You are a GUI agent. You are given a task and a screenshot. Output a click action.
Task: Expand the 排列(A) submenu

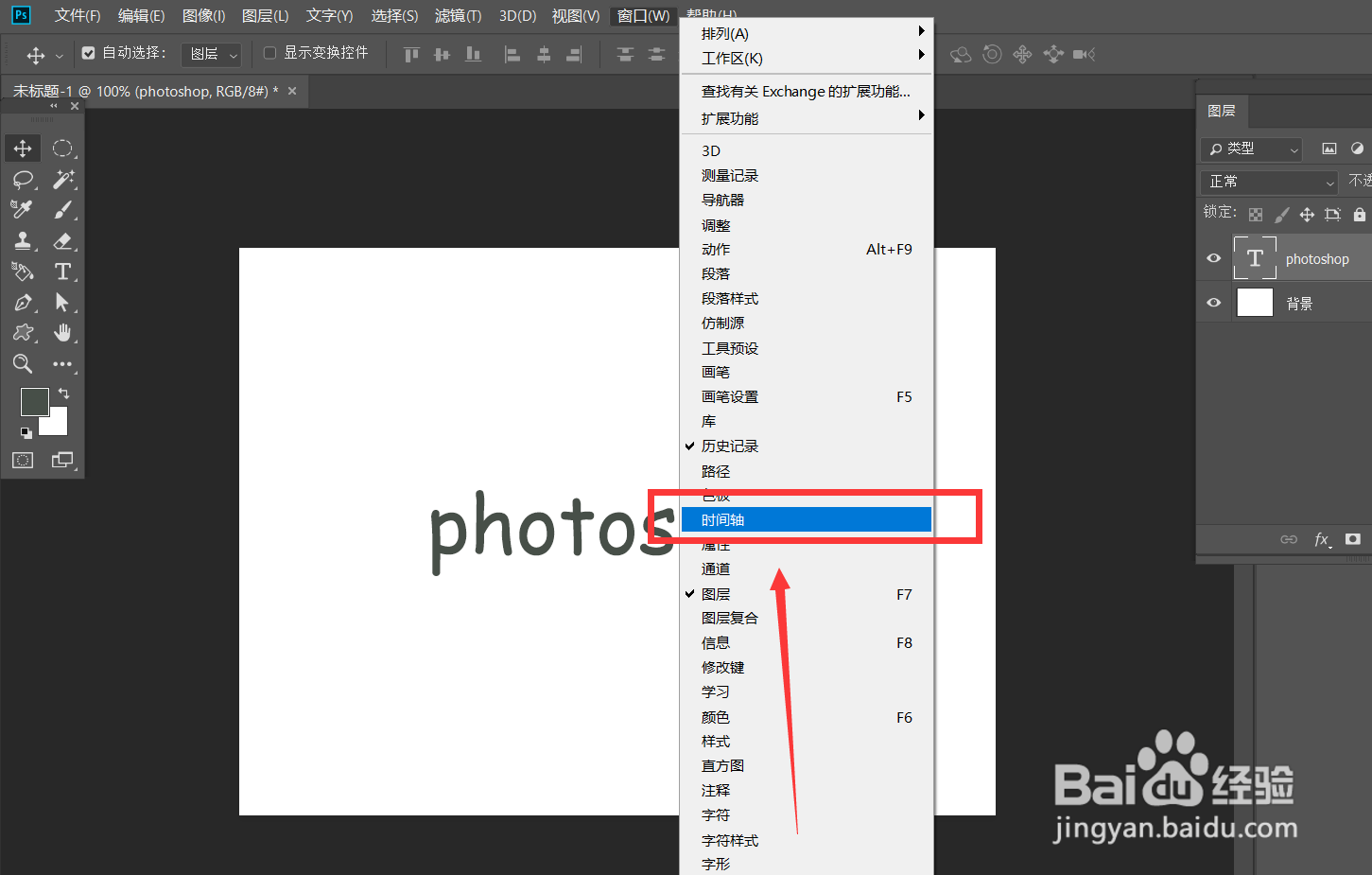[x=807, y=33]
